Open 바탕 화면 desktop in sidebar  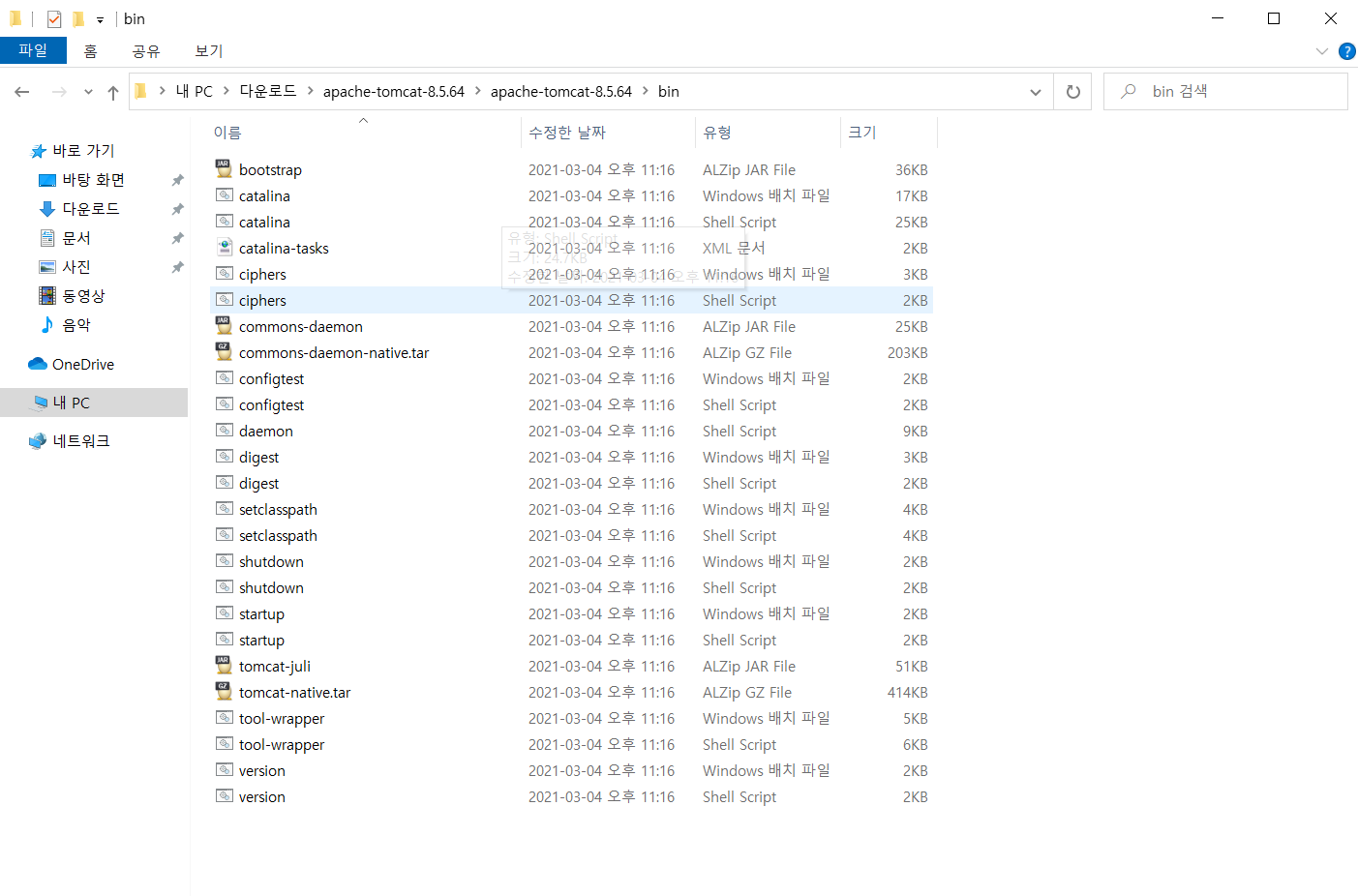pyautogui.click(x=82, y=180)
